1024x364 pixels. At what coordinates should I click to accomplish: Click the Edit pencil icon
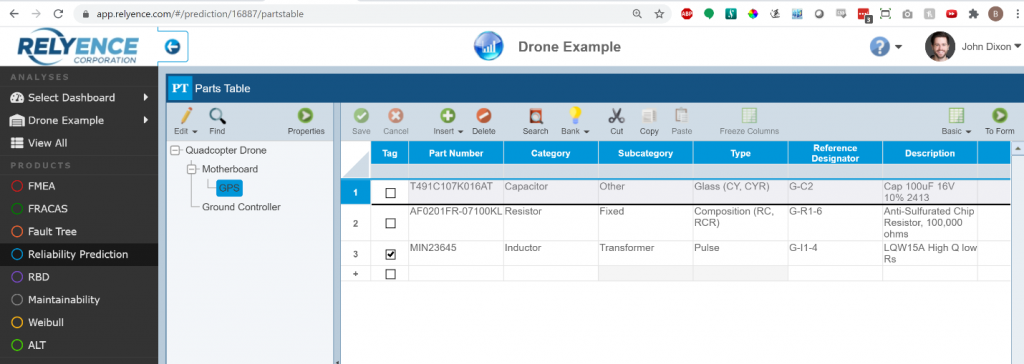pyautogui.click(x=185, y=116)
